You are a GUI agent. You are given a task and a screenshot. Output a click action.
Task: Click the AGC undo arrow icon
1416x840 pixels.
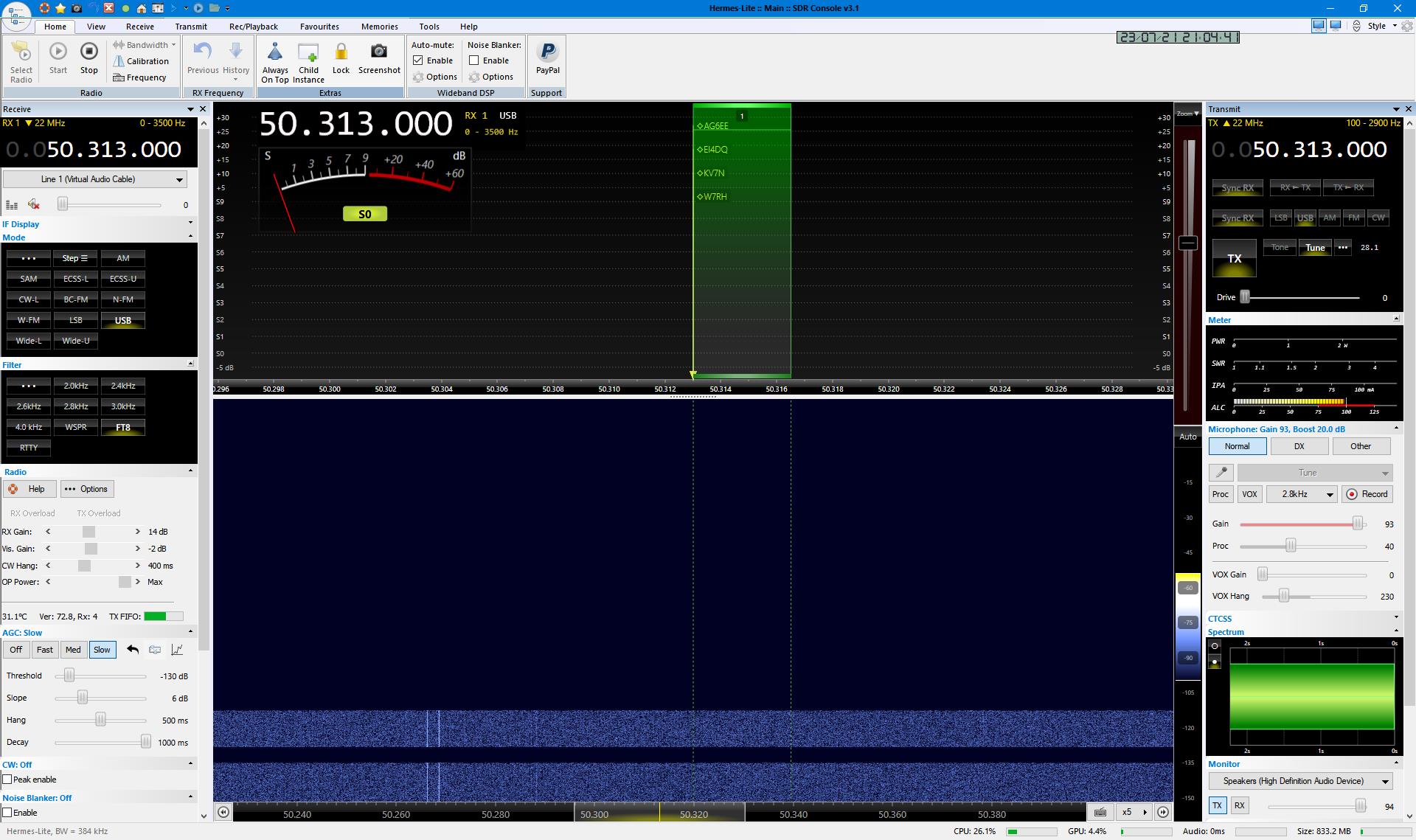pos(133,650)
